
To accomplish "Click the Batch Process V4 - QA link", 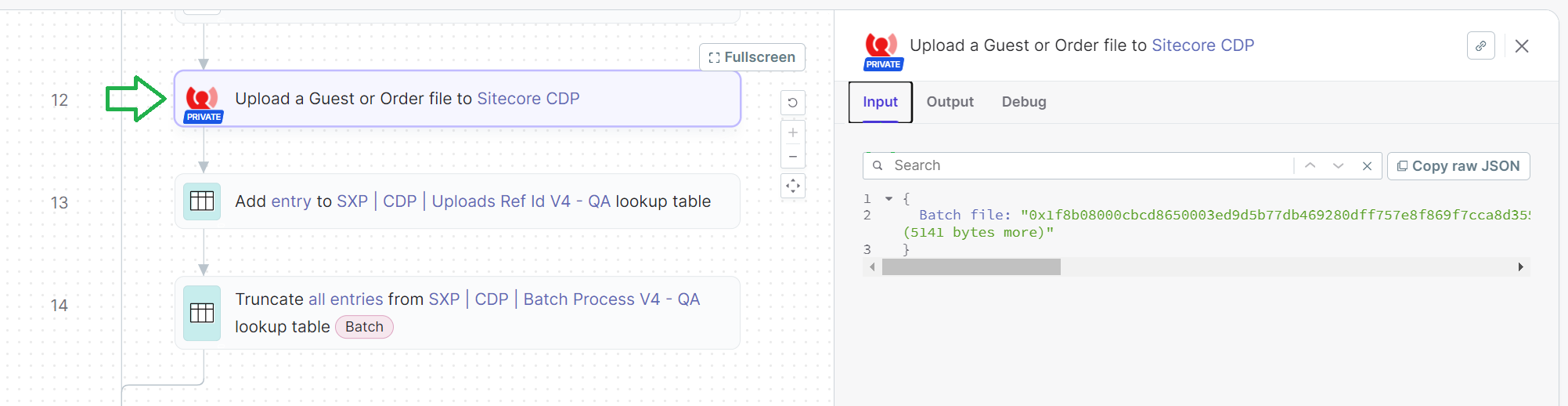I will click(x=611, y=299).
